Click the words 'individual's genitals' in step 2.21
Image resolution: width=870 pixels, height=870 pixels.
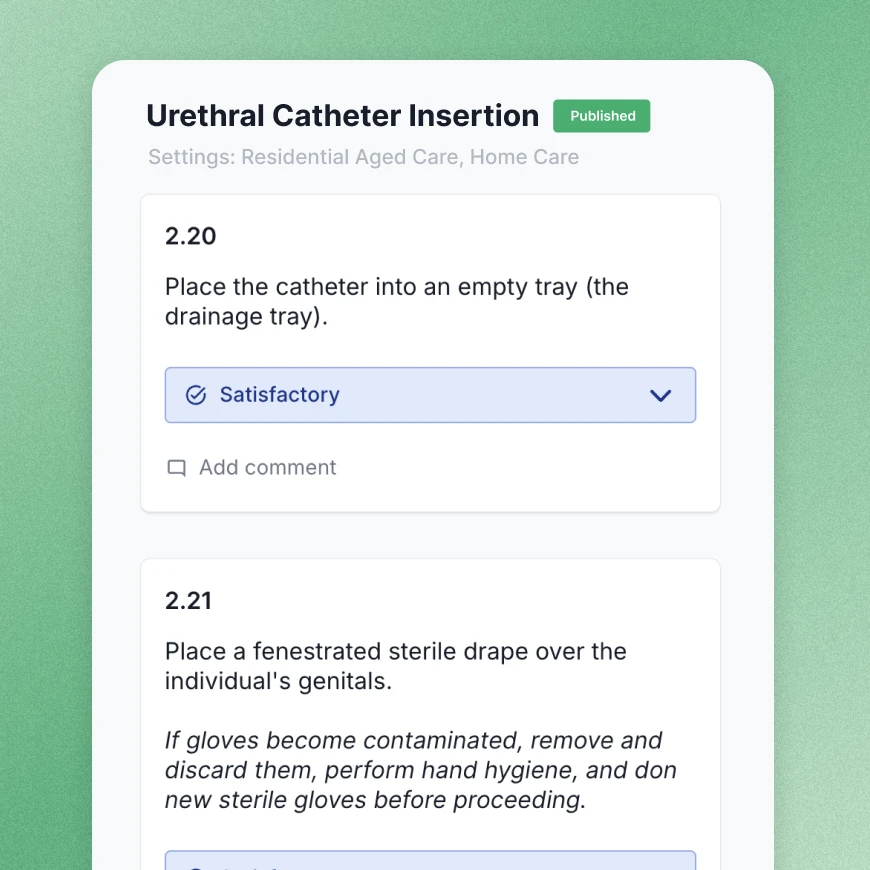pos(275,682)
